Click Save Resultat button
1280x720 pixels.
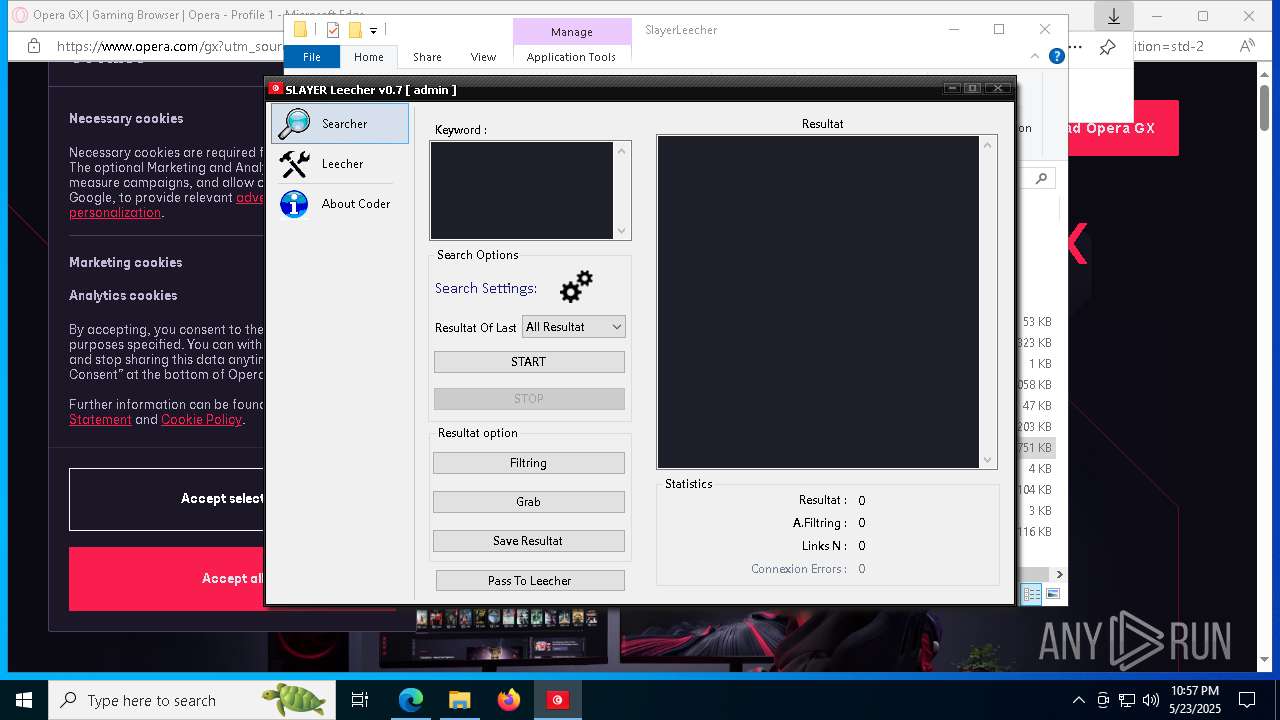[529, 541]
